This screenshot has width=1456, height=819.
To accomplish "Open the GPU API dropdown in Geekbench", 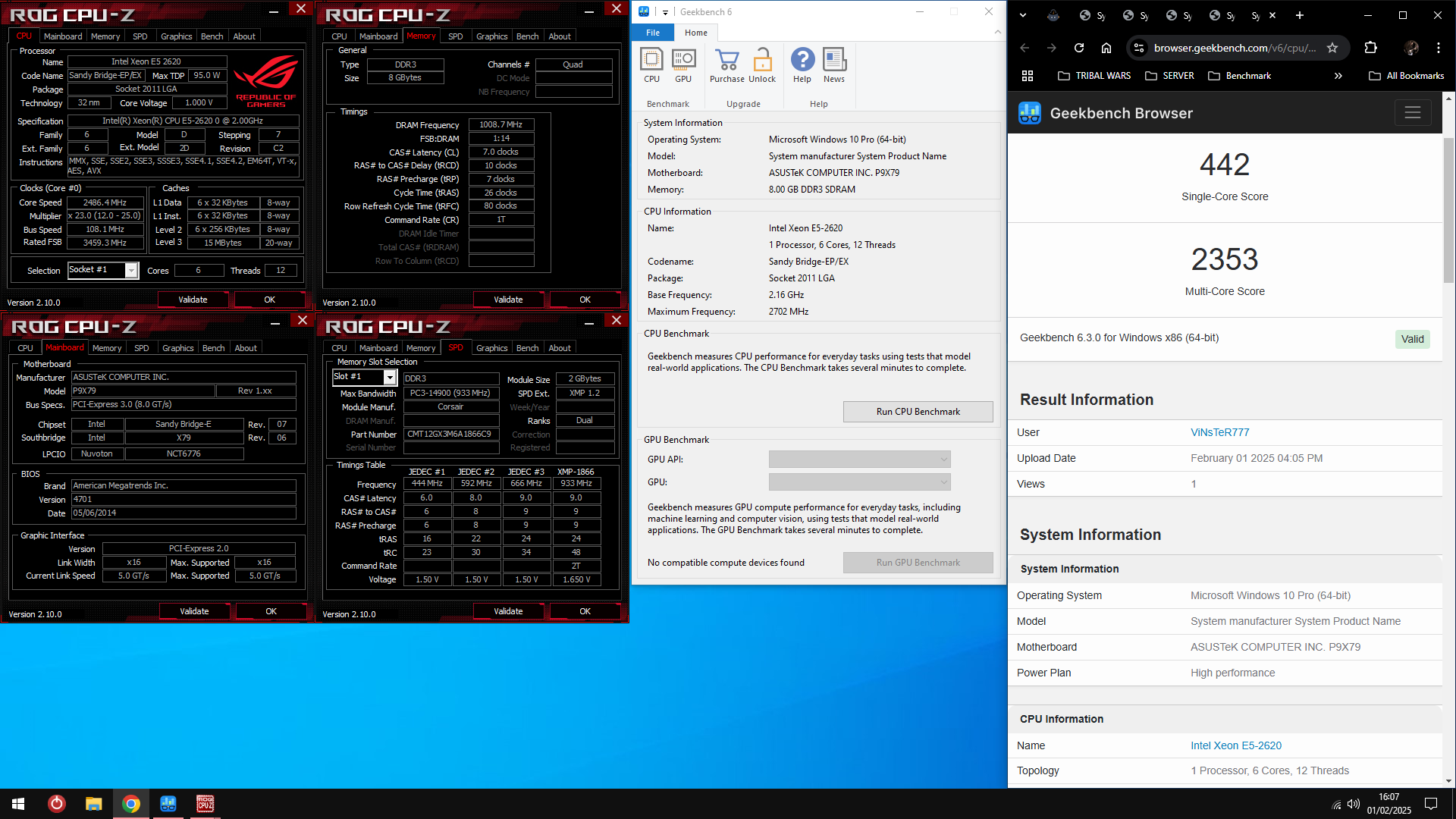I will tap(859, 460).
